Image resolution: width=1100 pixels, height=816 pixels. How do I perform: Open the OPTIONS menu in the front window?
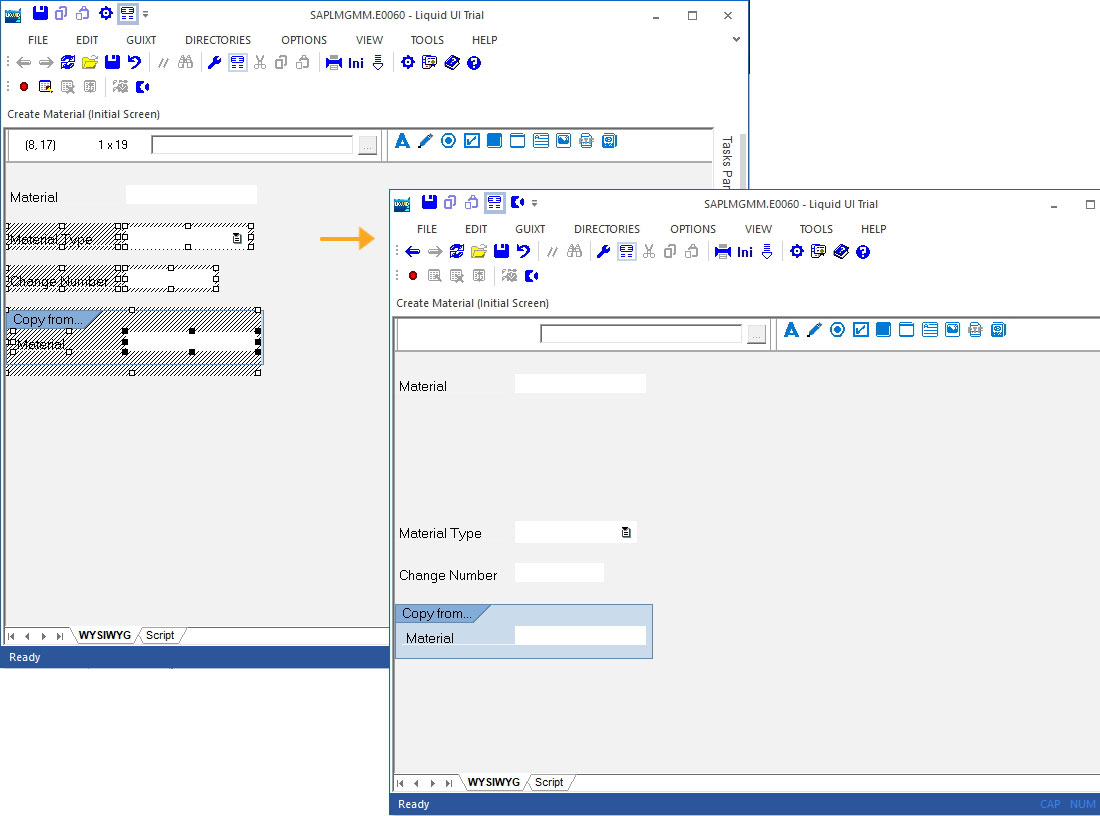692,229
